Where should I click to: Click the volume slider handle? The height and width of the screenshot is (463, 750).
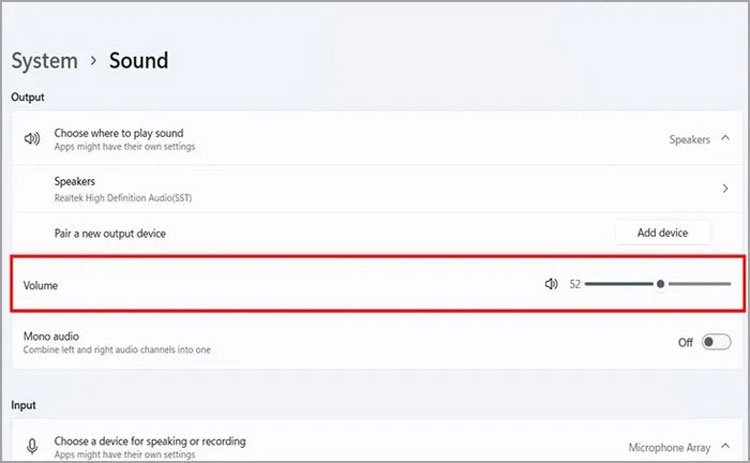click(x=660, y=284)
